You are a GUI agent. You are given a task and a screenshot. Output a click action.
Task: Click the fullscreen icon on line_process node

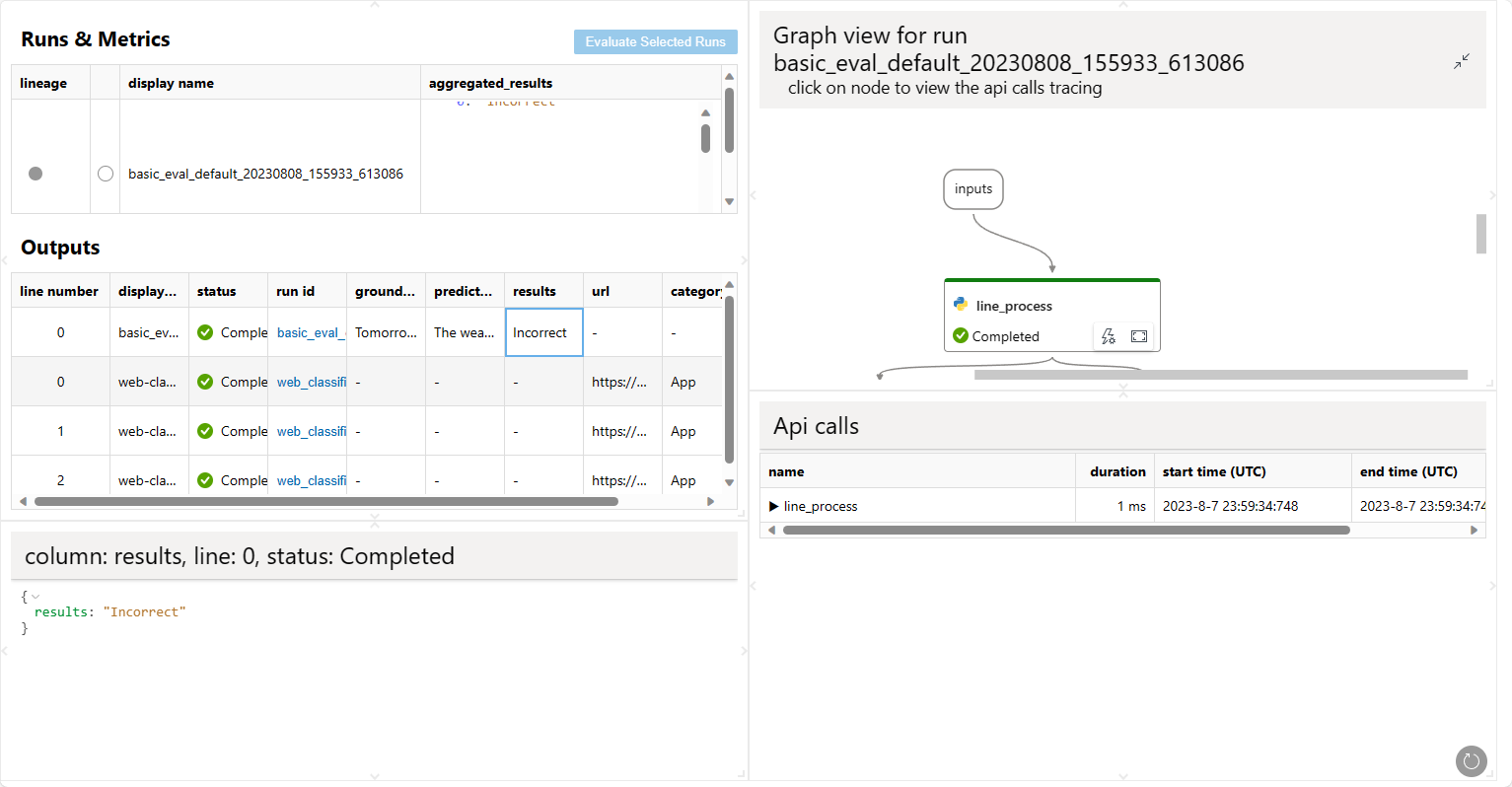pyautogui.click(x=1139, y=336)
